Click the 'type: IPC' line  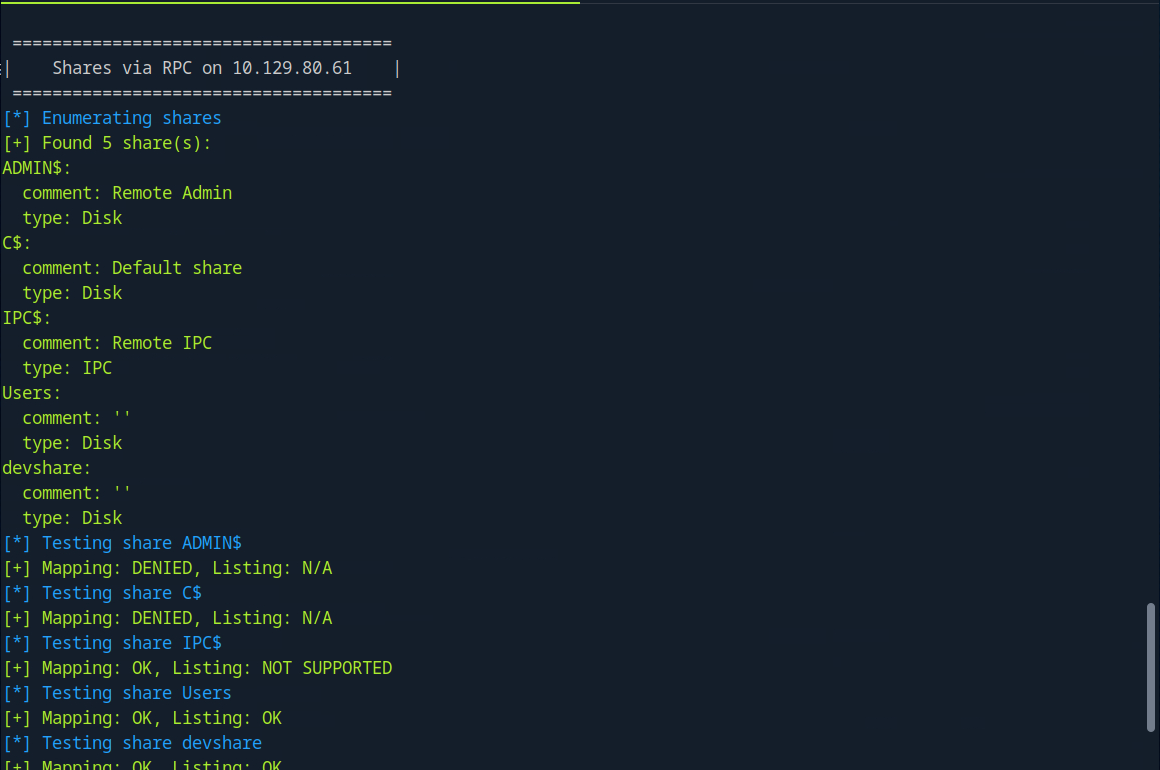[67, 368]
